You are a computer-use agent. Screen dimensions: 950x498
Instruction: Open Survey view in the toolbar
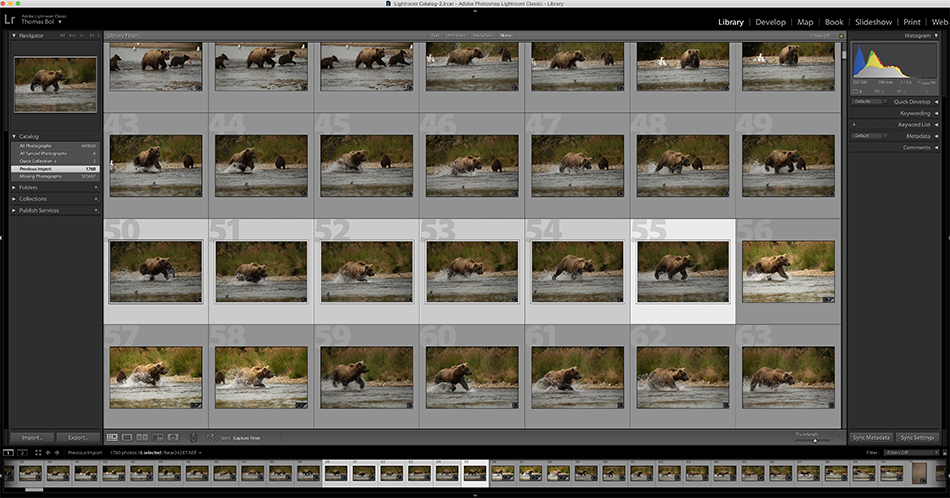pos(158,437)
